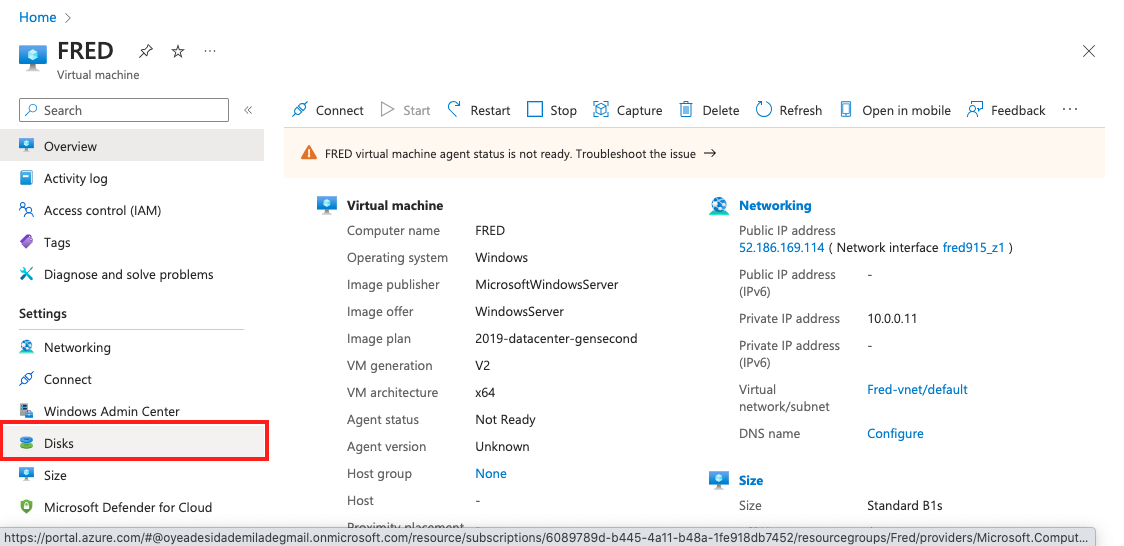Click the arrow after Troubleshoot the issue
Screen dimensions: 1124x546
710,153
